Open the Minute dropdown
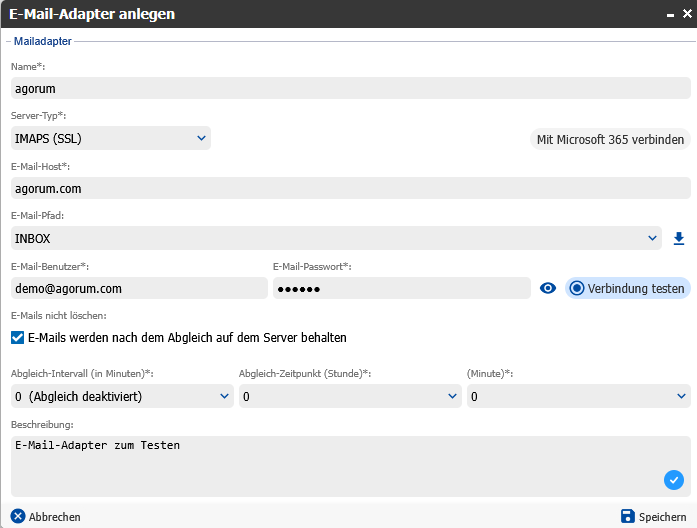This screenshot has width=697, height=528. (578, 397)
